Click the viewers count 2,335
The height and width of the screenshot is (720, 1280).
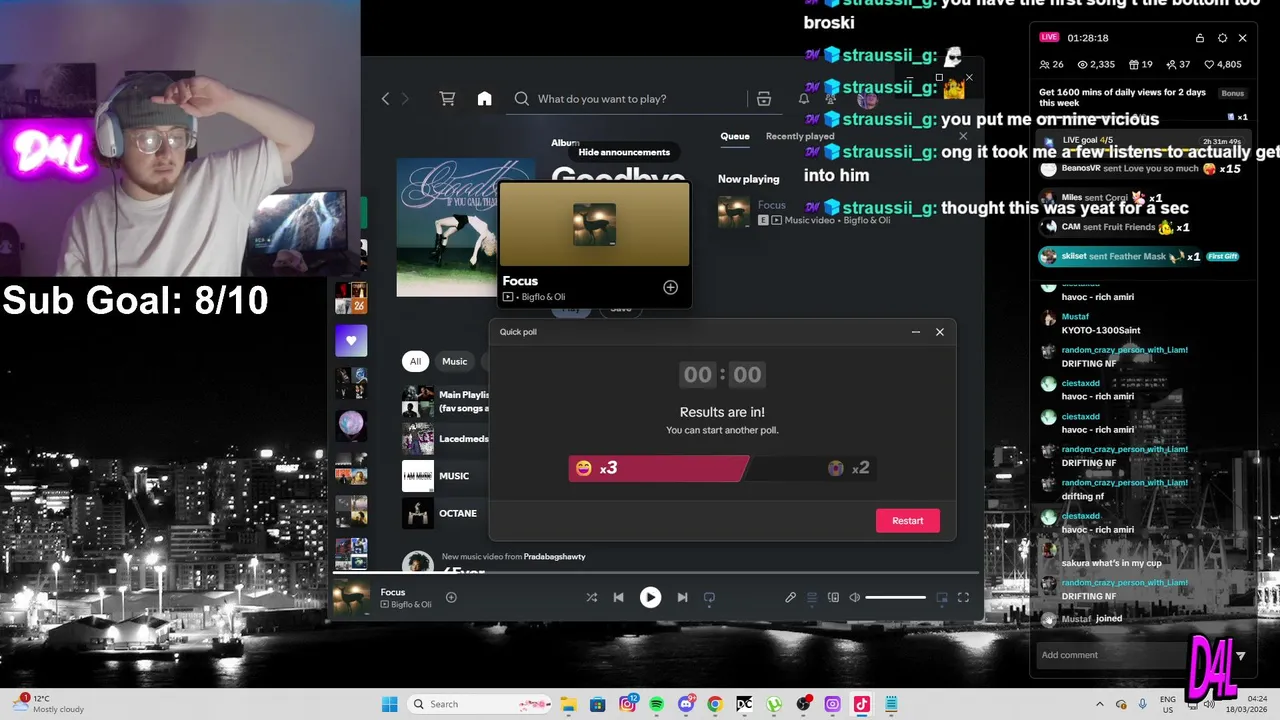click(x=1096, y=64)
